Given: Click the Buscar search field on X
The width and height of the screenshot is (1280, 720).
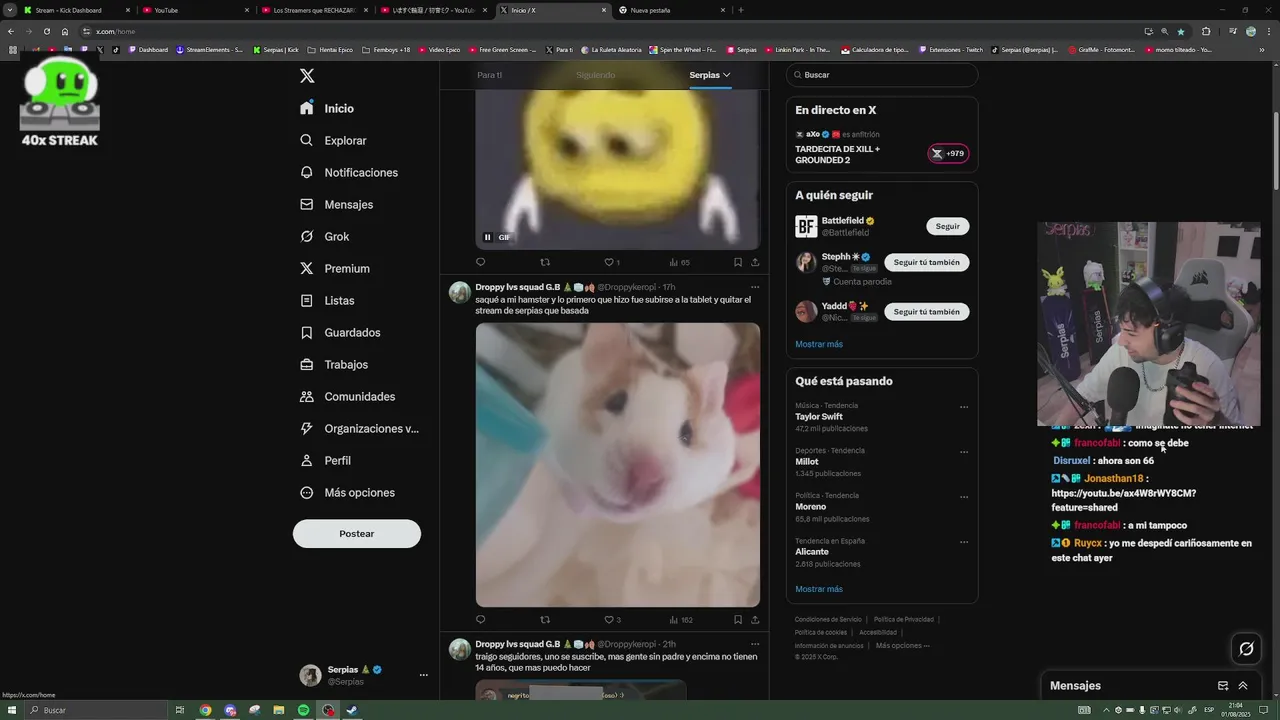Looking at the screenshot, I should point(882,75).
